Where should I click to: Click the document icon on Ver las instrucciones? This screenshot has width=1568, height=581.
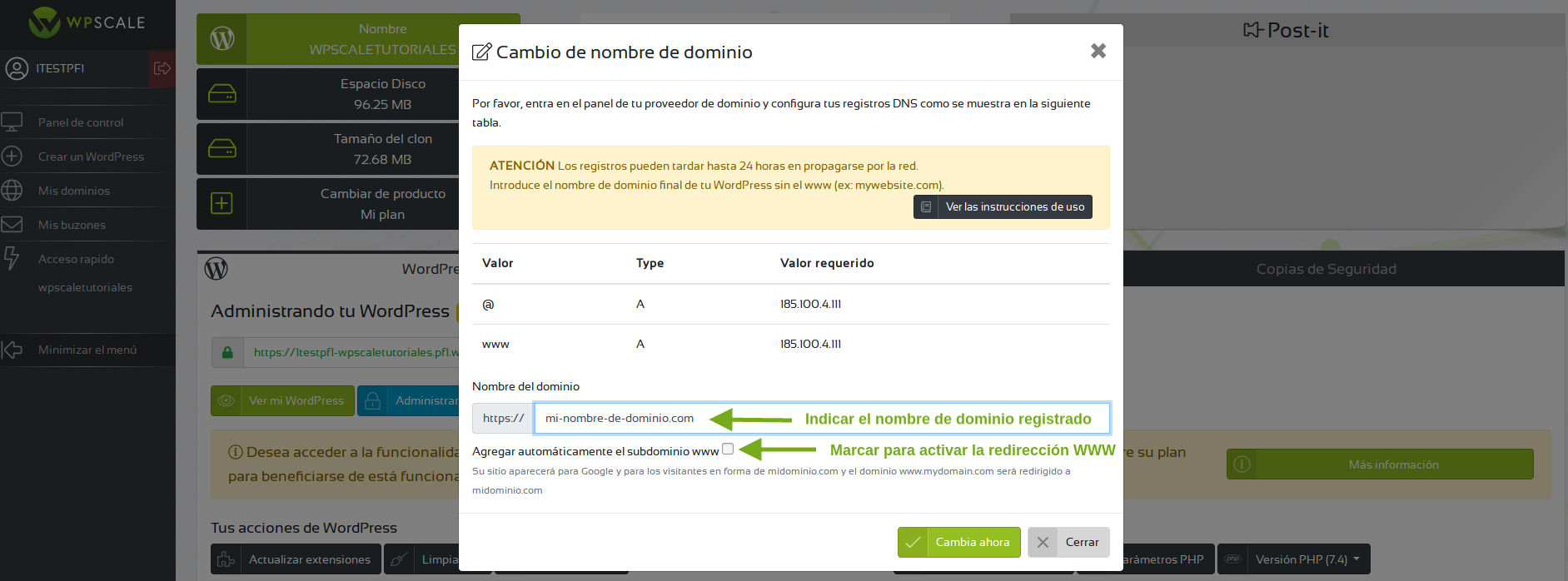click(x=926, y=206)
